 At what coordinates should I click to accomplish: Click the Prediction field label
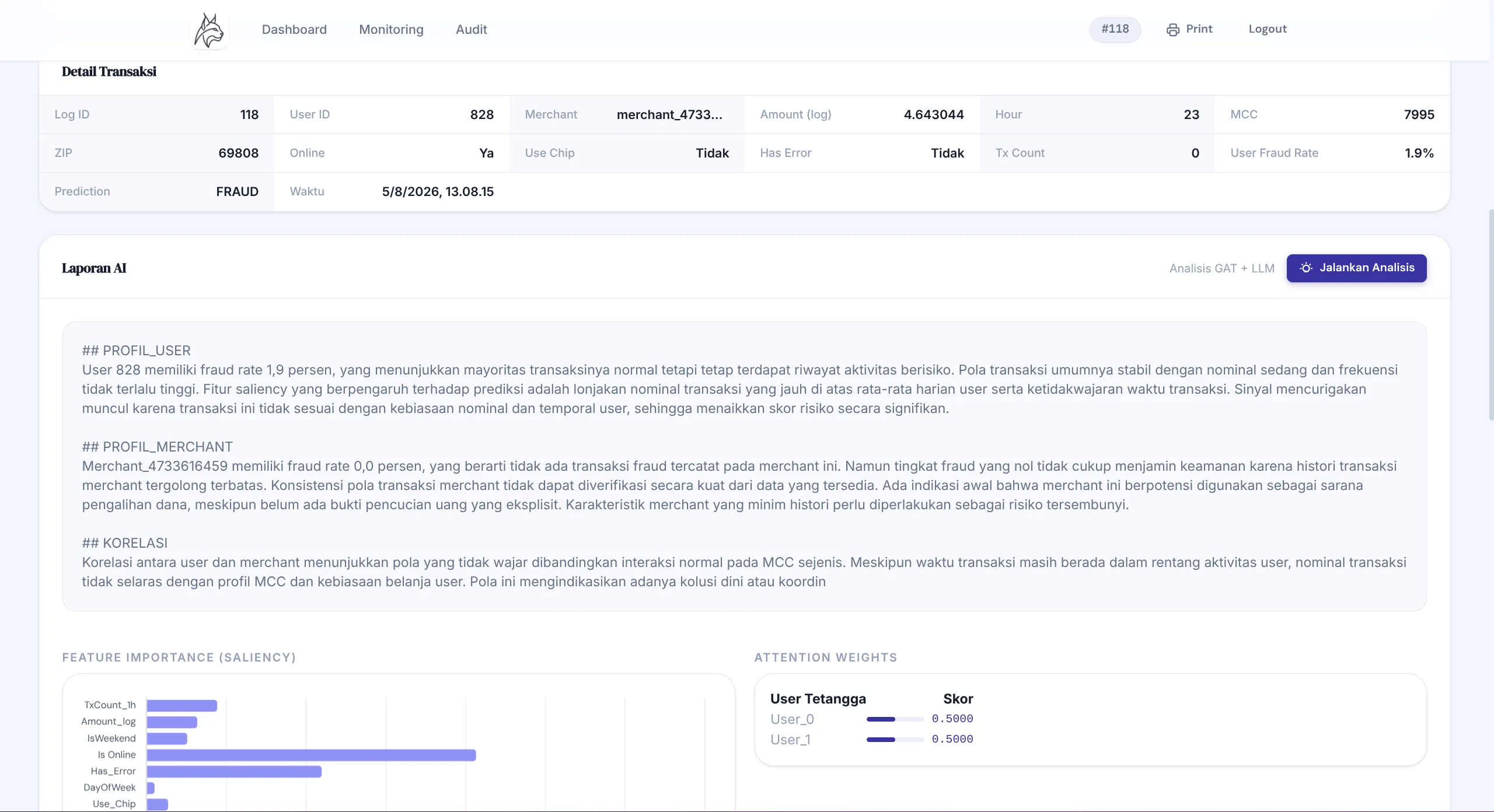pyautogui.click(x=82, y=191)
